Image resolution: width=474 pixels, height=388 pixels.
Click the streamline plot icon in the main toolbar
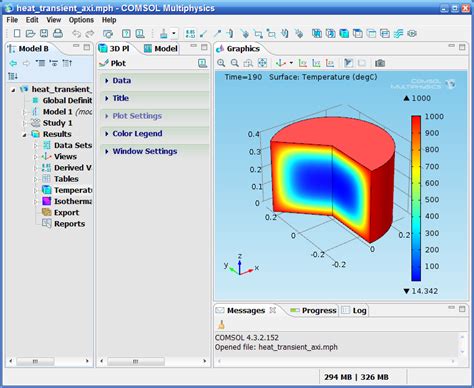click(398, 33)
